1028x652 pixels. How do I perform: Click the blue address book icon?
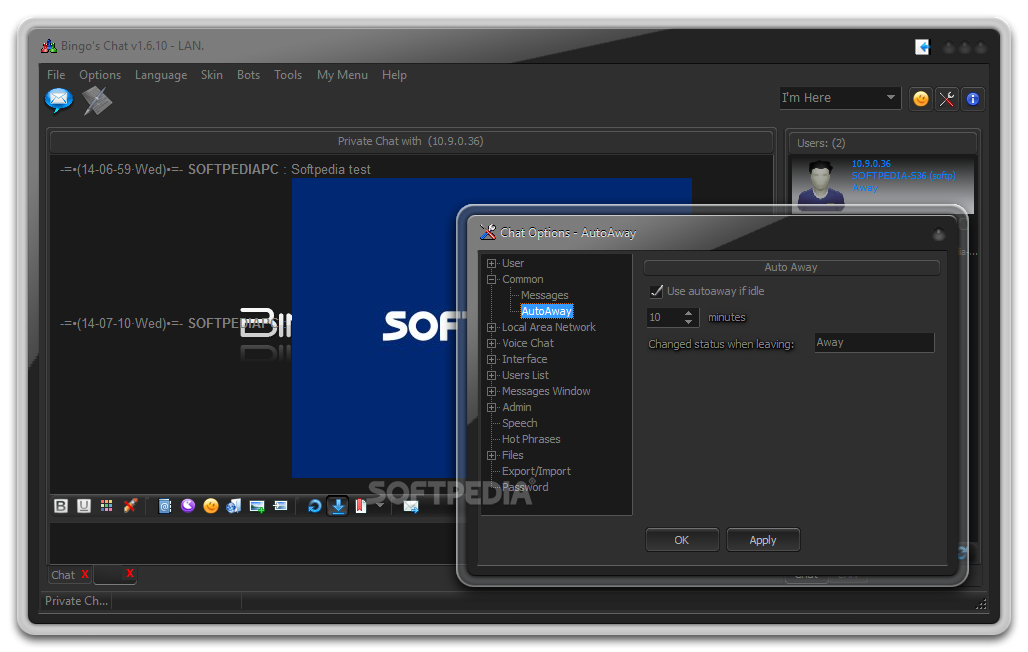point(165,506)
